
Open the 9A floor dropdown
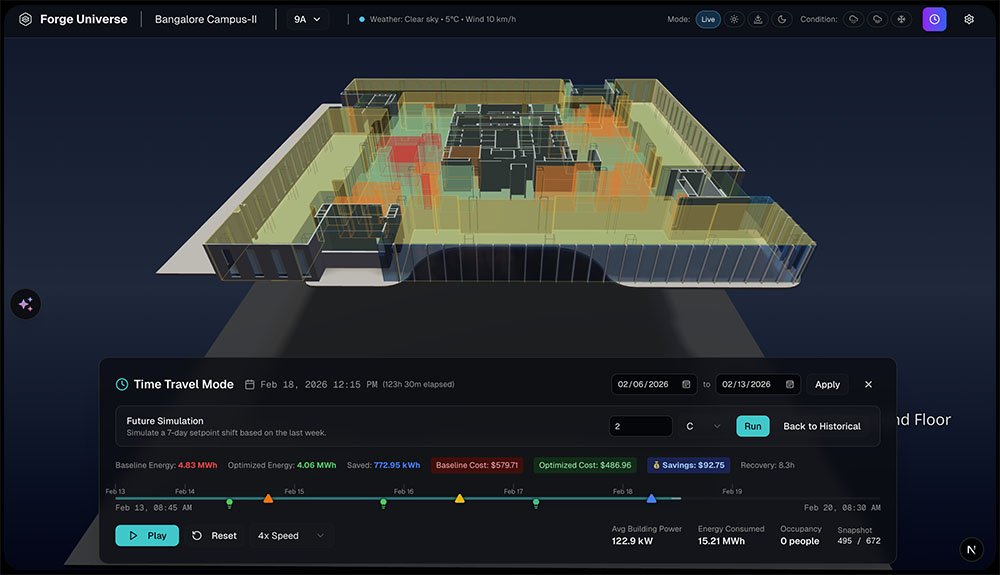click(x=307, y=19)
